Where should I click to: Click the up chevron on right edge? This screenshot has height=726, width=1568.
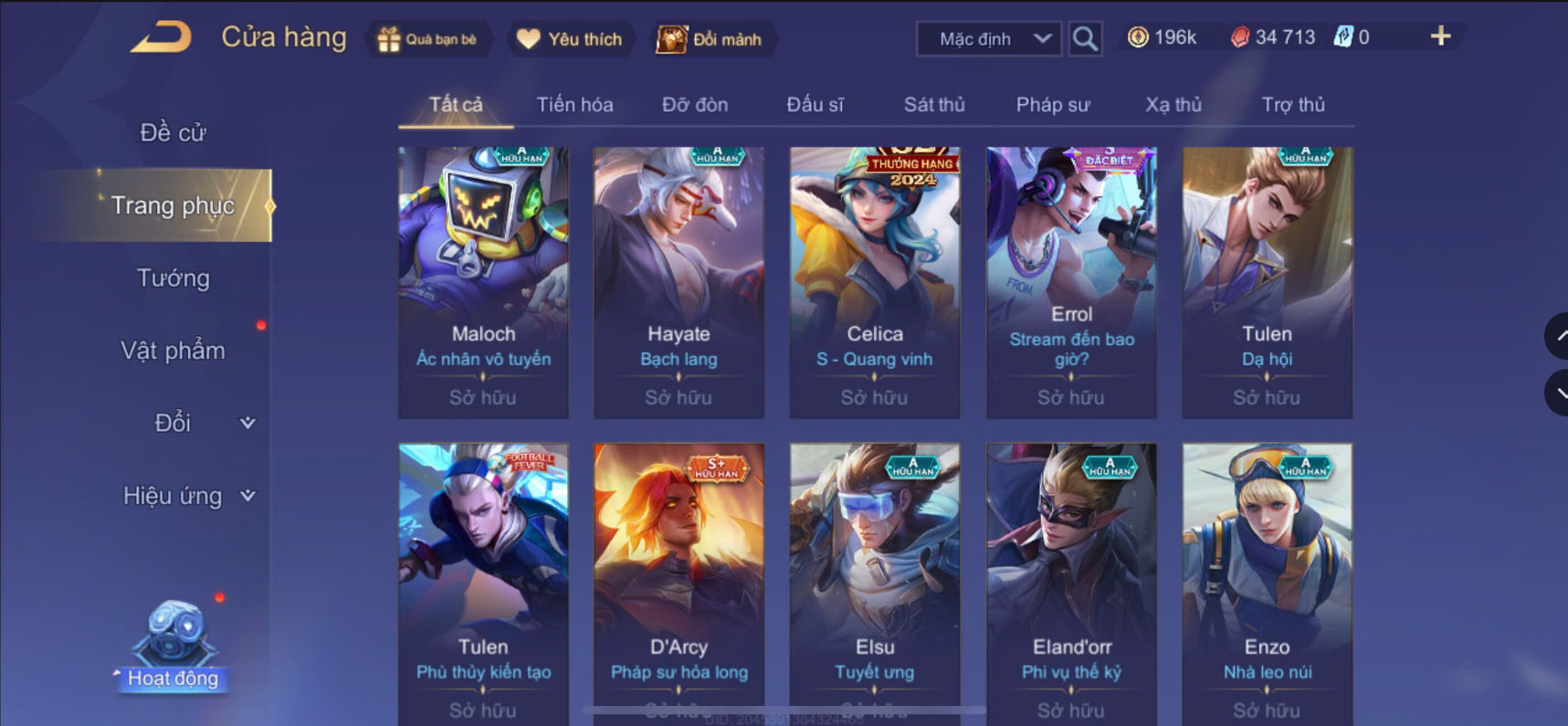pyautogui.click(x=1558, y=336)
